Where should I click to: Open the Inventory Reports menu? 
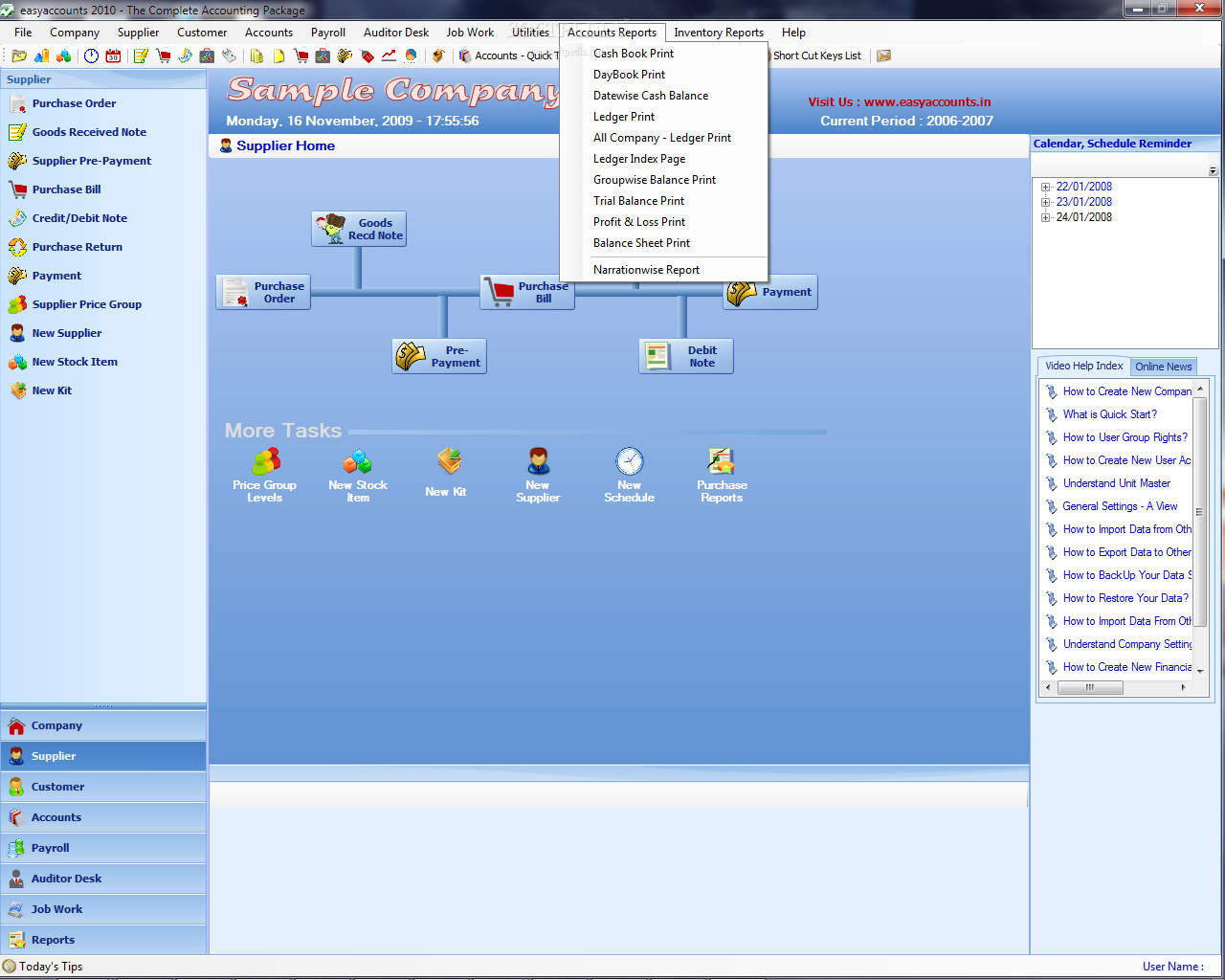pyautogui.click(x=719, y=33)
